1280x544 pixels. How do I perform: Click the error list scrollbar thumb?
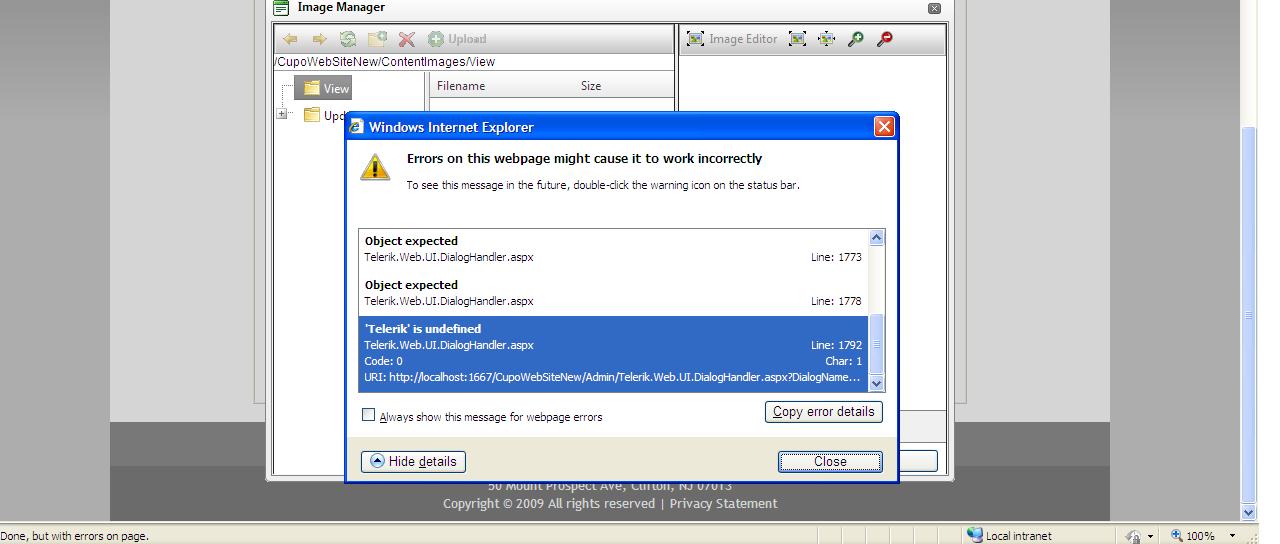click(x=877, y=344)
